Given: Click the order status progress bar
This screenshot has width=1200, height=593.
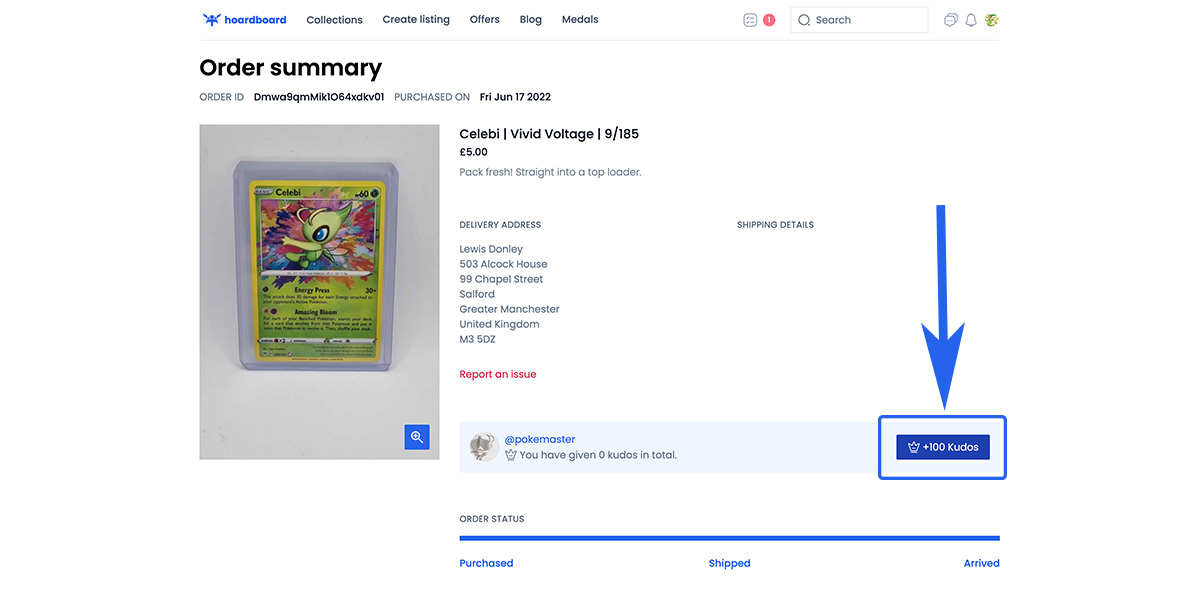Looking at the screenshot, I should coord(729,538).
